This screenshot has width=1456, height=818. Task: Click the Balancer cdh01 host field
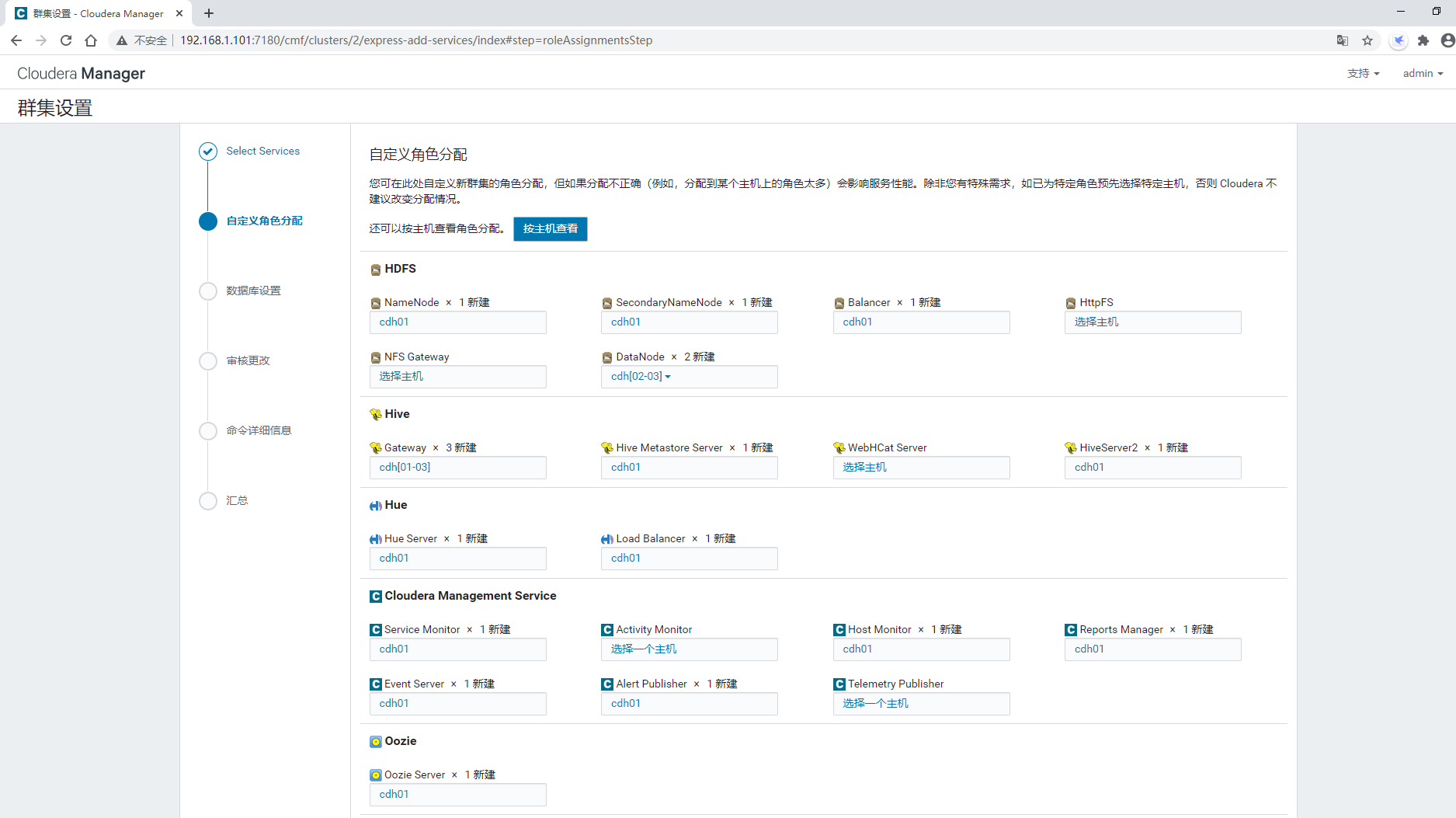pyautogui.click(x=921, y=322)
